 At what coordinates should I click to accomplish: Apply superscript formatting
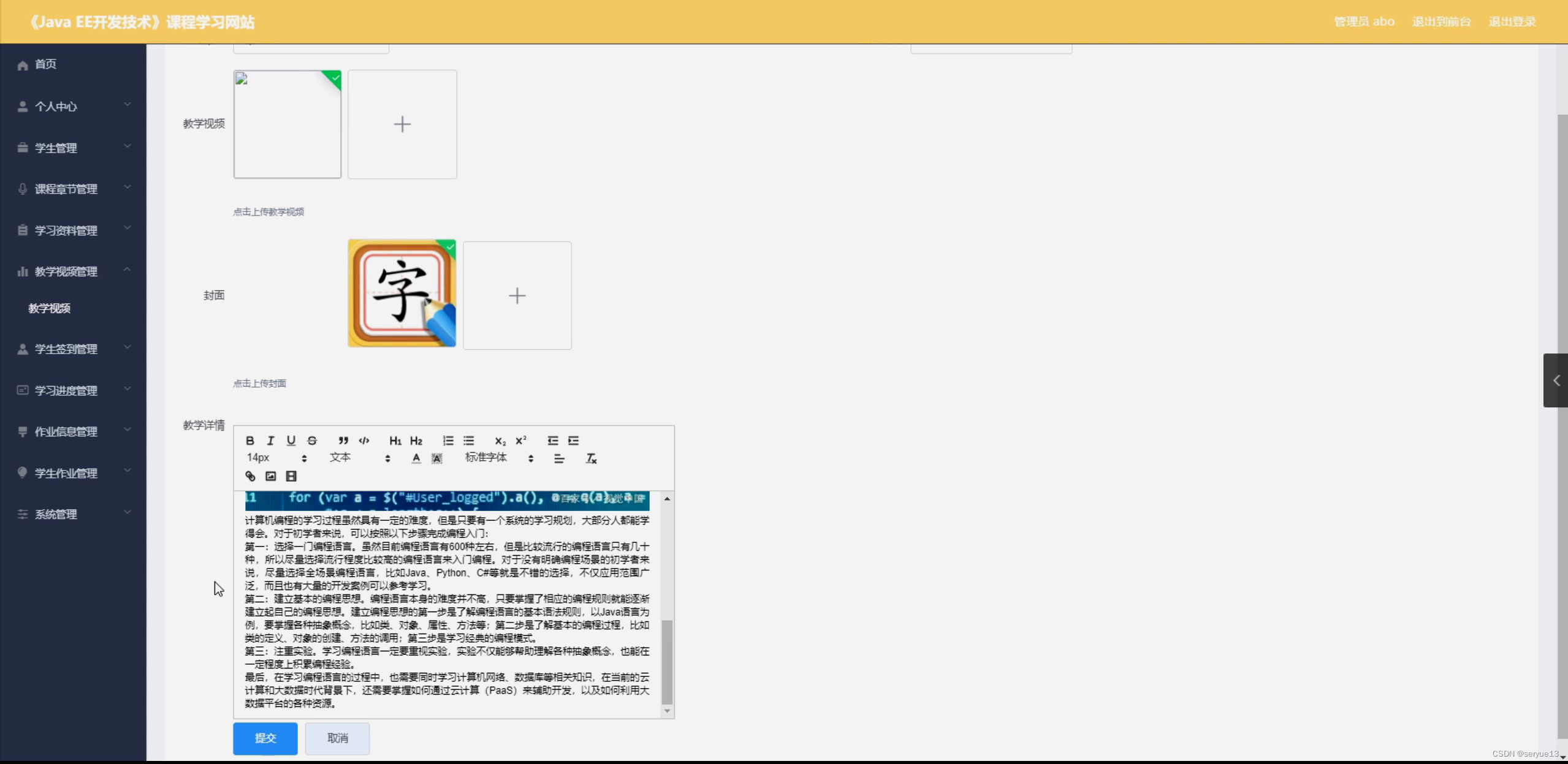[x=521, y=441]
